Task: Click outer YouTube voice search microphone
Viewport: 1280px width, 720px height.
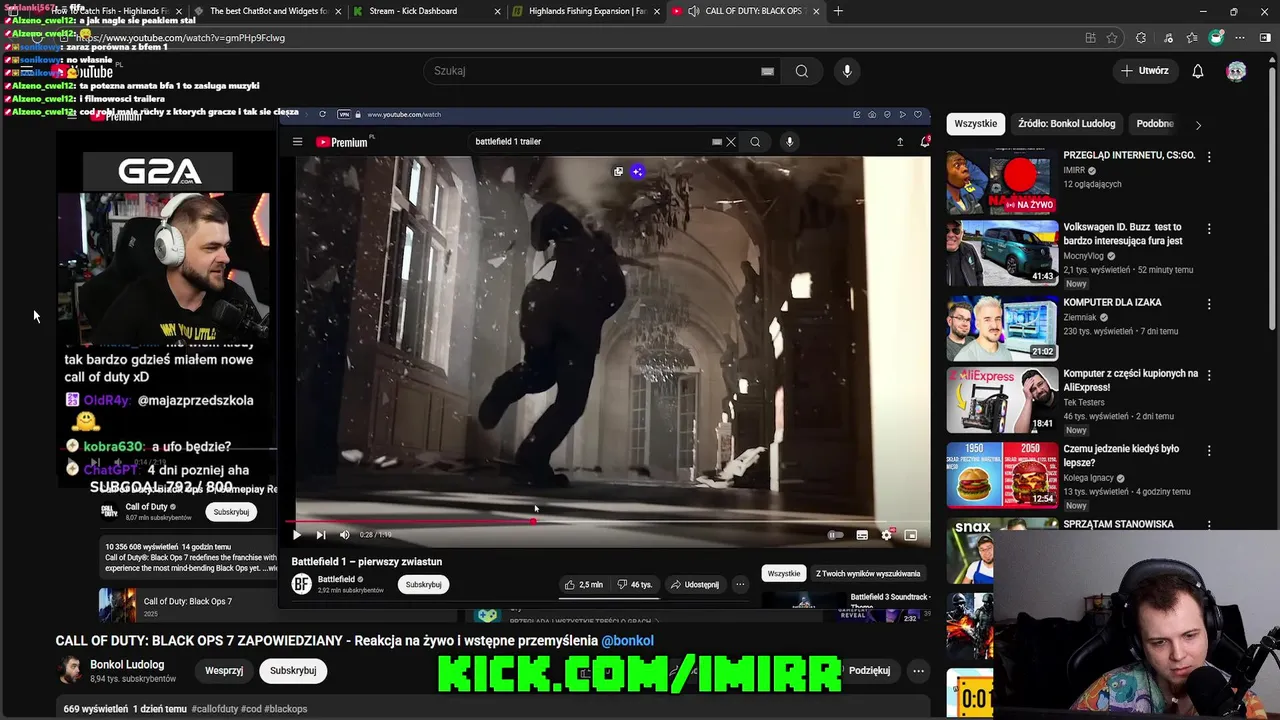Action: [x=847, y=71]
